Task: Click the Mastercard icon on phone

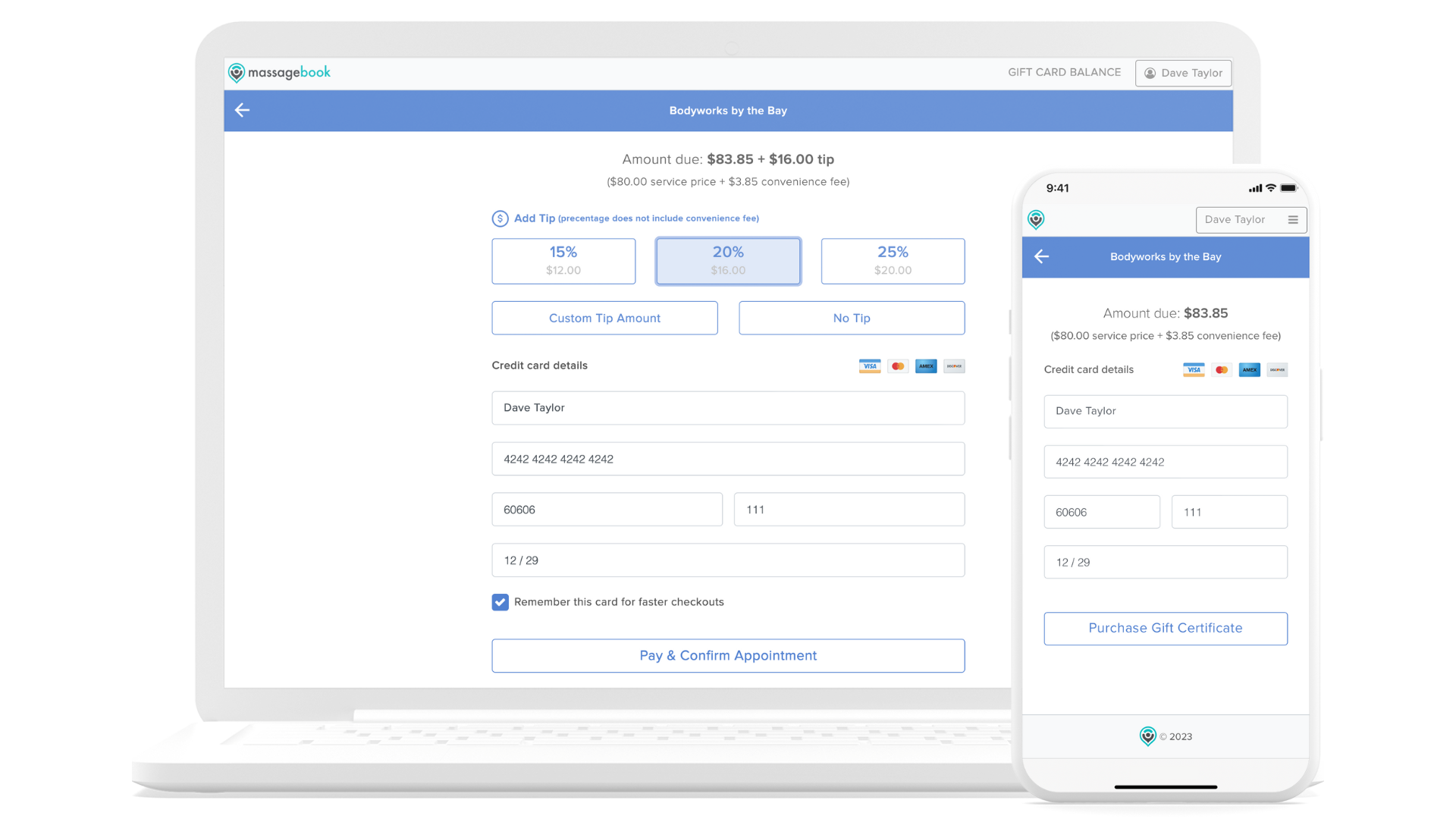Action: click(1221, 370)
